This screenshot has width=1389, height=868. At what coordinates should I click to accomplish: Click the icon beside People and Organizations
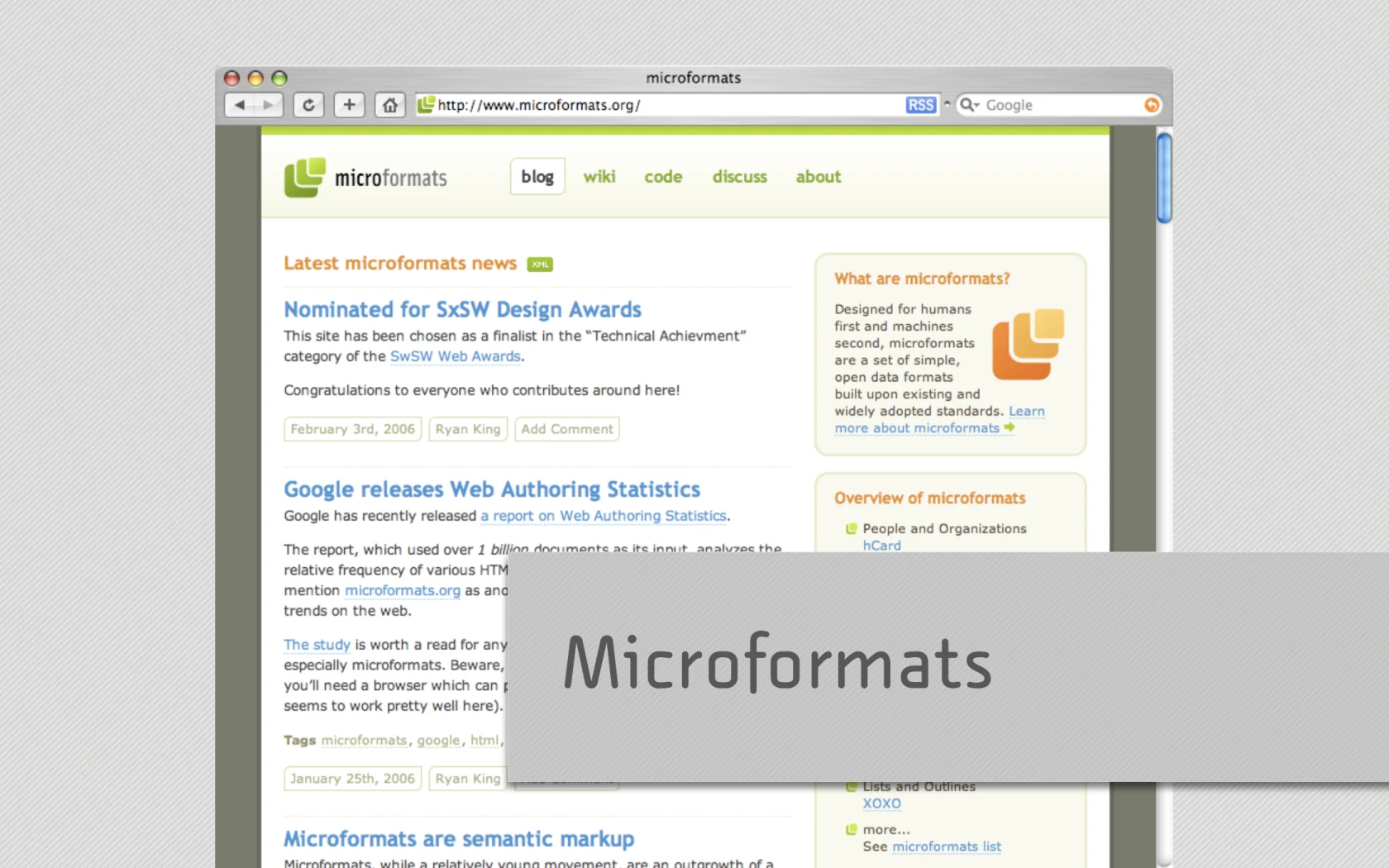pyautogui.click(x=851, y=528)
